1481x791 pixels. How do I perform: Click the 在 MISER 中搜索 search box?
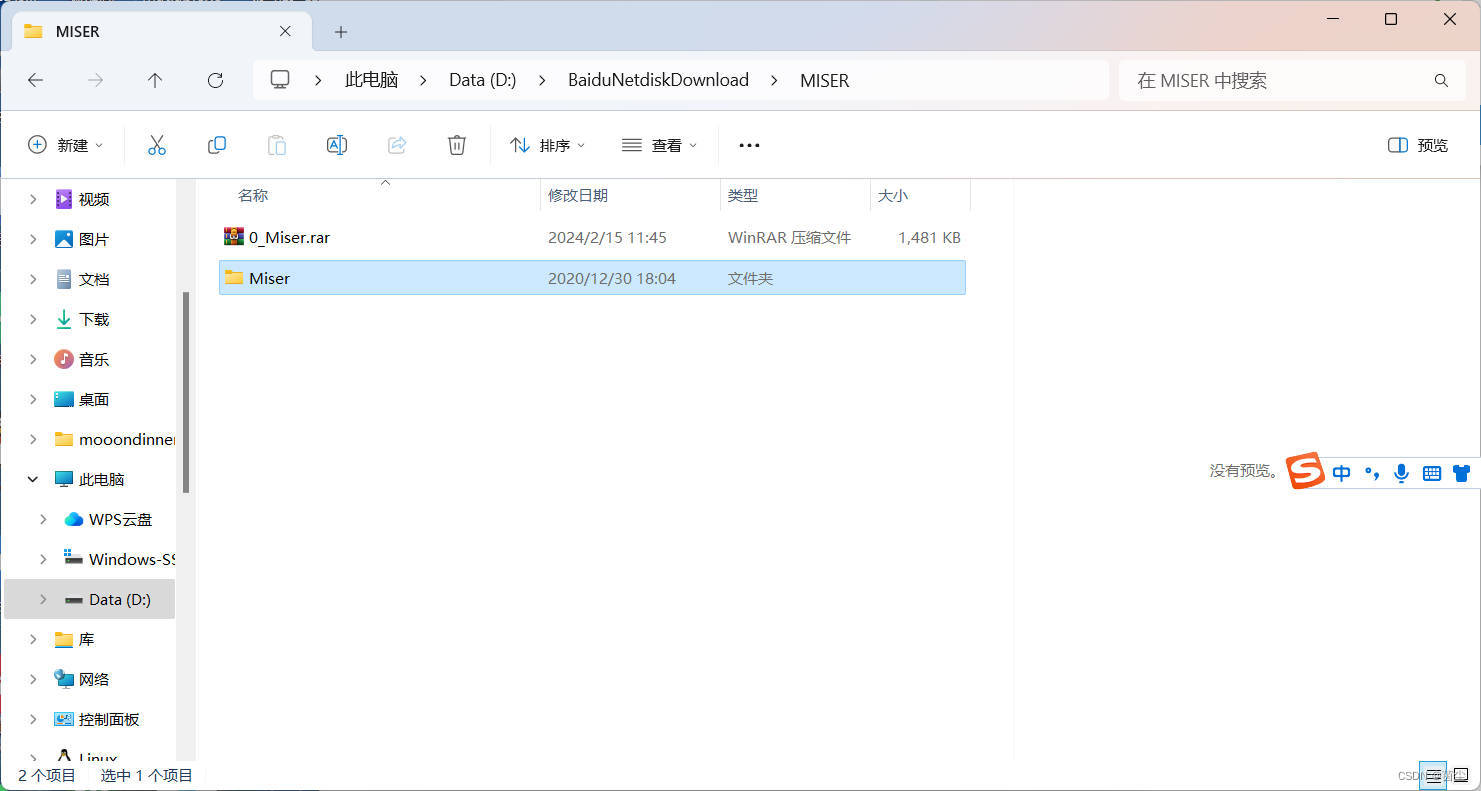coord(1280,80)
